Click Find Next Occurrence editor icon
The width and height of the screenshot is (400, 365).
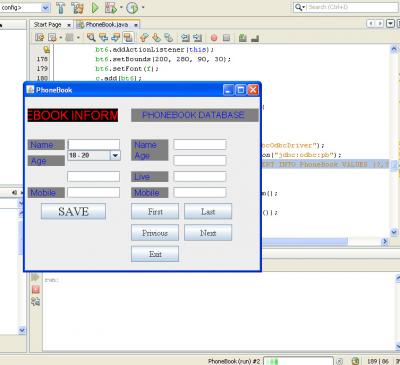[x=115, y=37]
